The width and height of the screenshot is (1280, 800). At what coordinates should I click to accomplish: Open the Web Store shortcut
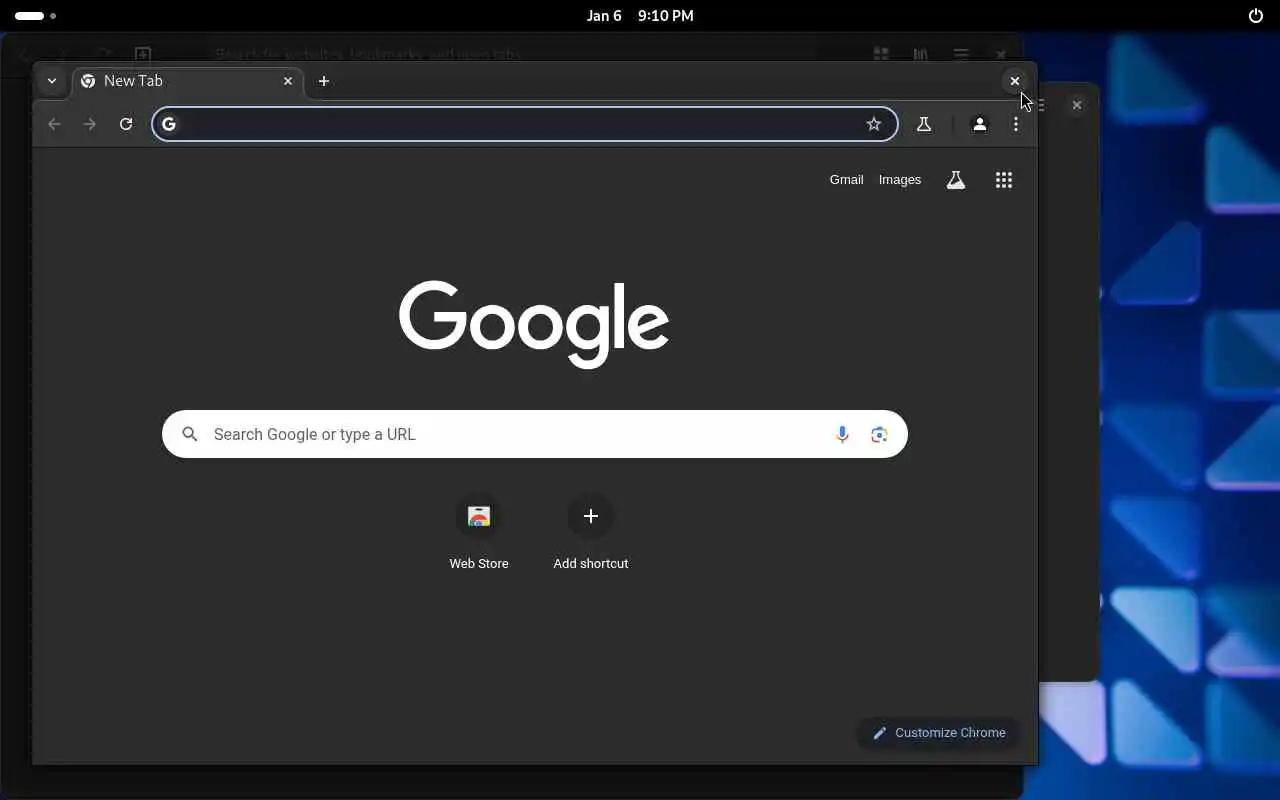click(x=479, y=535)
